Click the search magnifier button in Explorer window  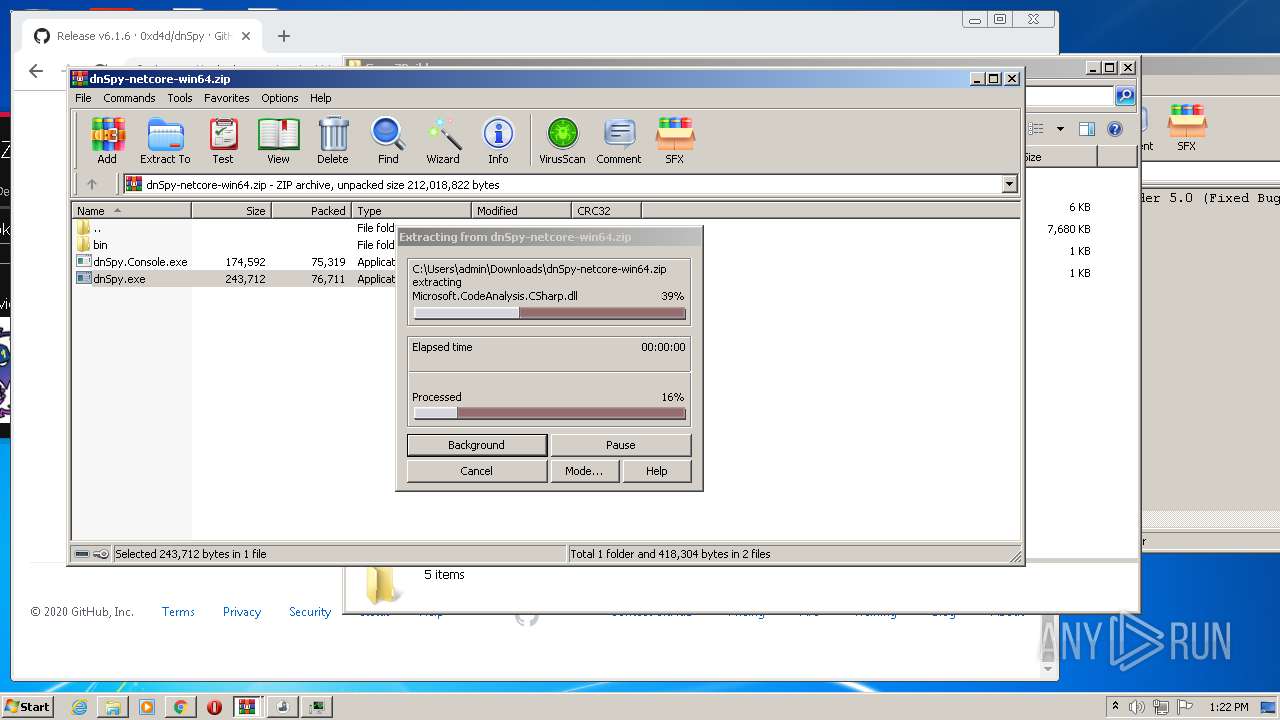tap(1125, 96)
